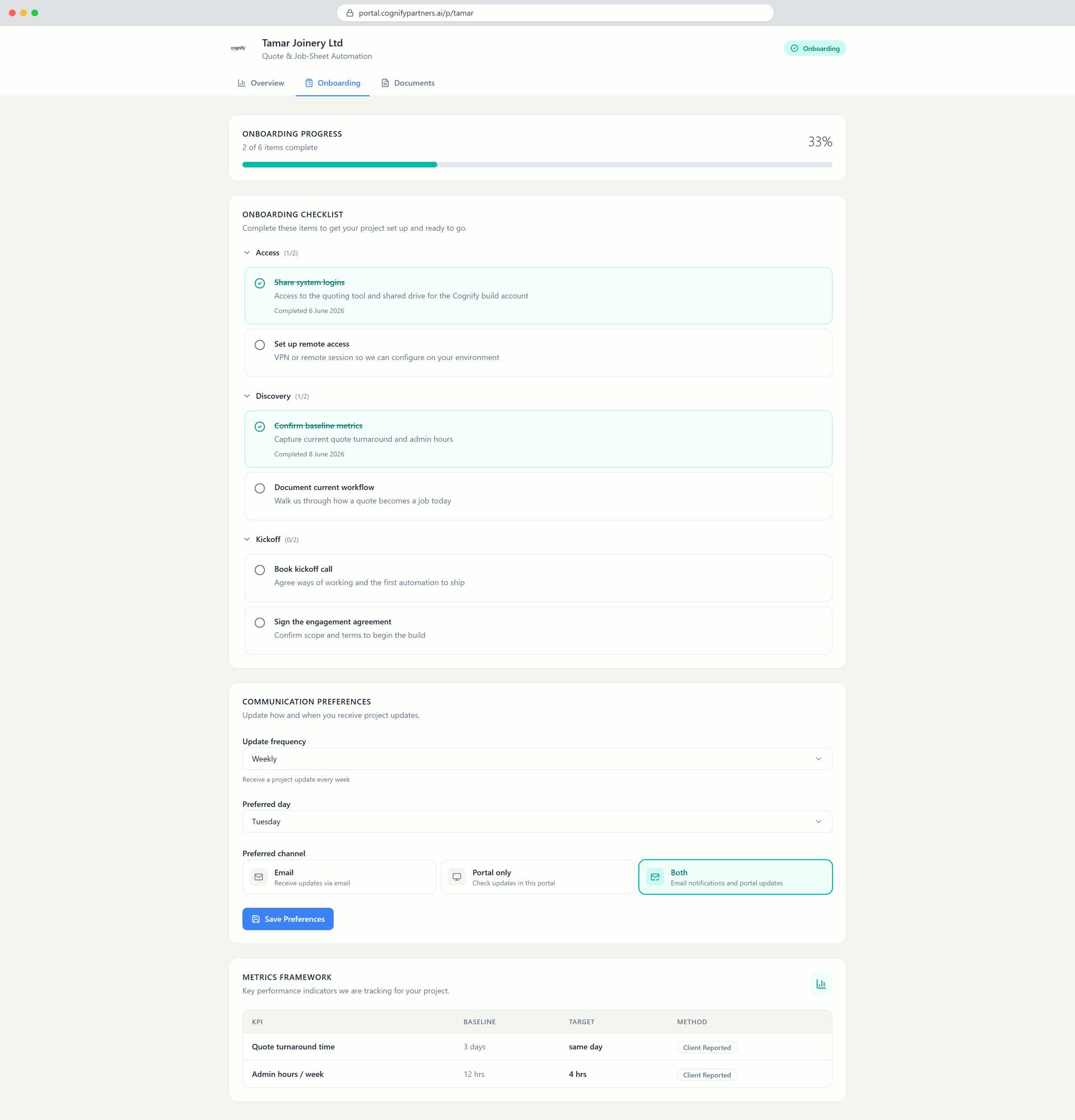Viewport: 1075px width, 1120px height.
Task: Click Client Reported tag for Quote turnaround
Action: point(707,1047)
